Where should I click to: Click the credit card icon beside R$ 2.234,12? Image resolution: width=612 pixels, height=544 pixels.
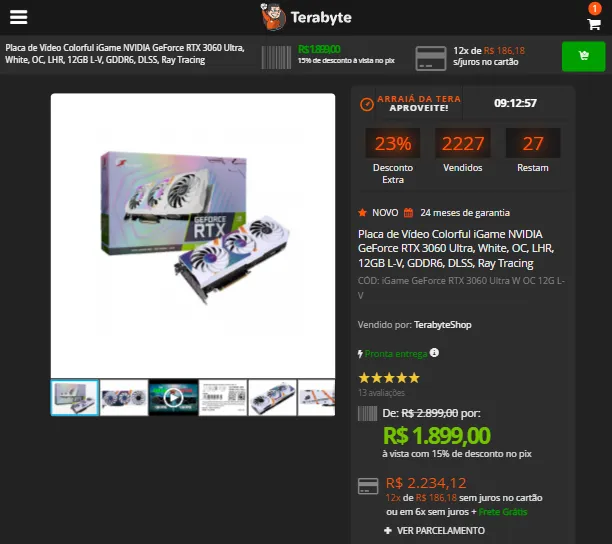pyautogui.click(x=368, y=486)
